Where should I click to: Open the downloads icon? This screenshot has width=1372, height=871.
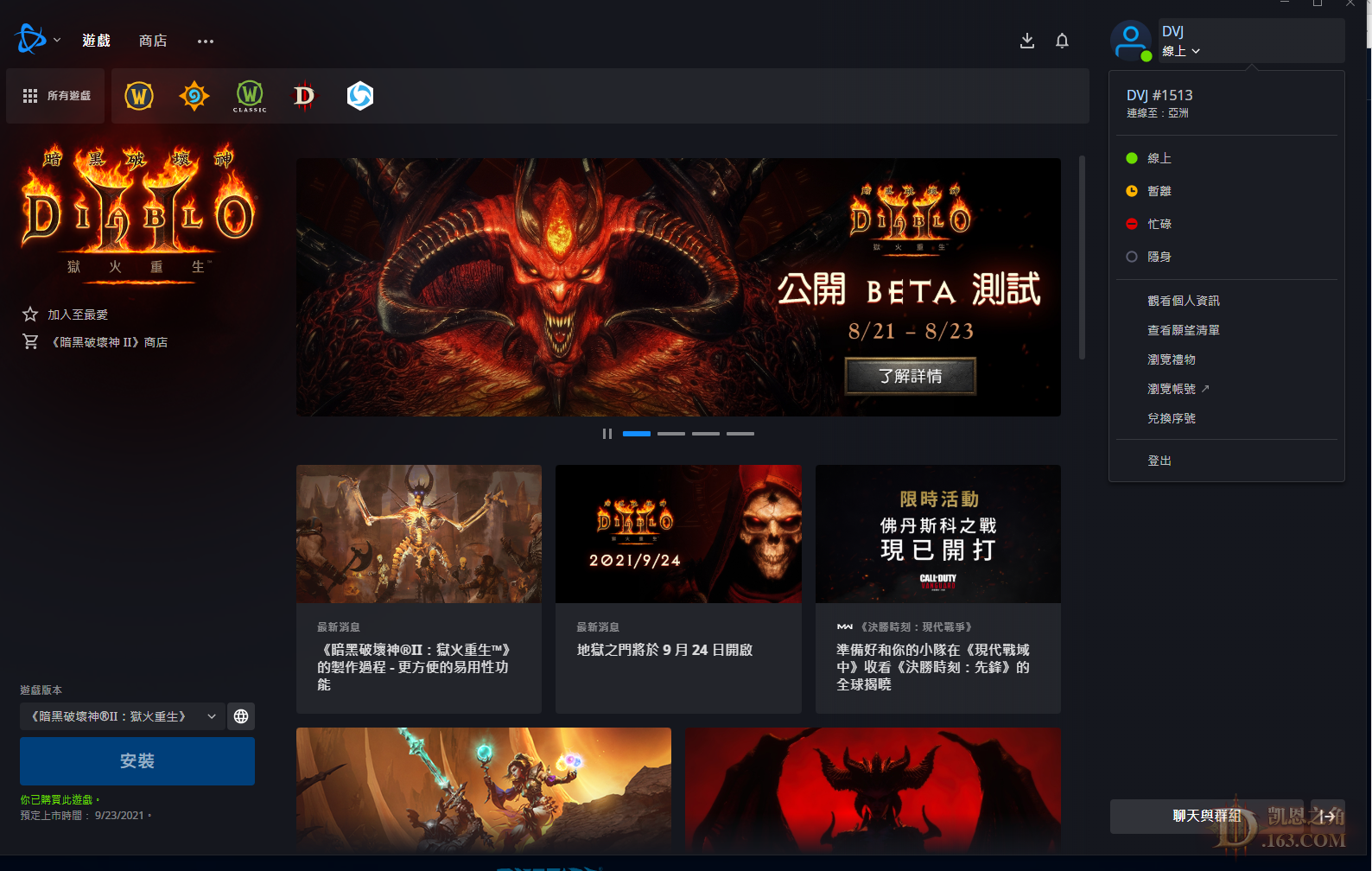tap(1027, 41)
